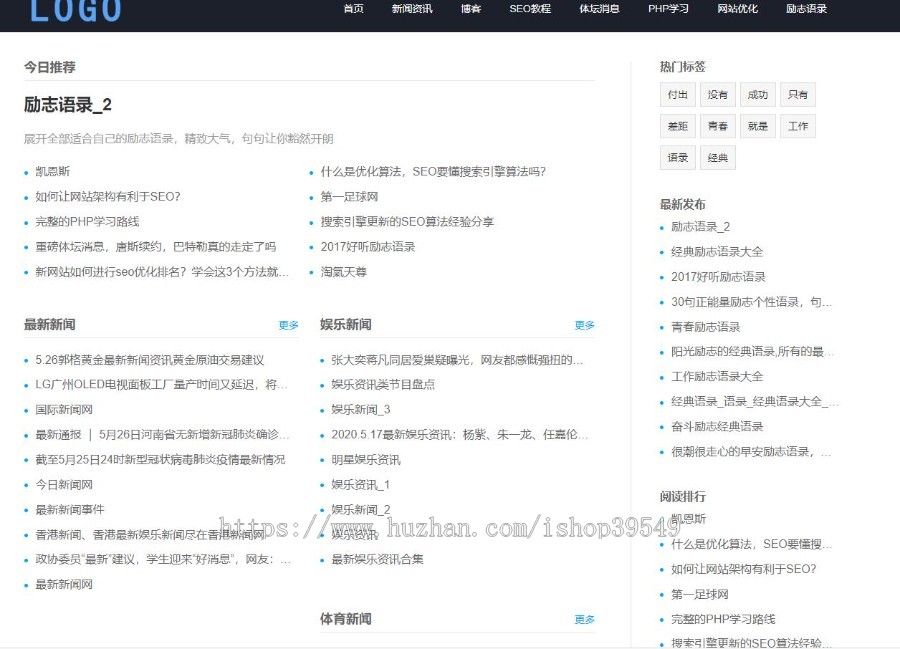The image size is (900, 649).
Task: Open the 新闻资讯 nav item
Action: click(x=412, y=9)
